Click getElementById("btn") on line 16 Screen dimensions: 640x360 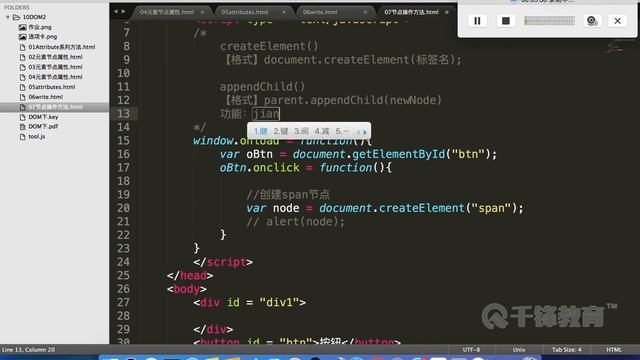click(x=421, y=154)
